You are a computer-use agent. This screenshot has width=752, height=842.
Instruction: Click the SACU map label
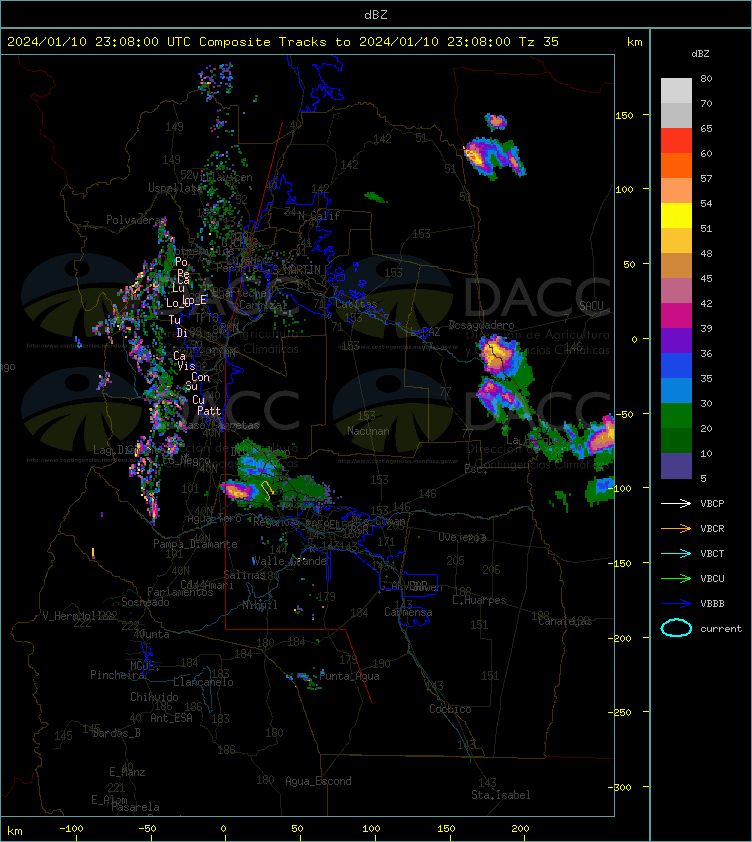coord(591,306)
